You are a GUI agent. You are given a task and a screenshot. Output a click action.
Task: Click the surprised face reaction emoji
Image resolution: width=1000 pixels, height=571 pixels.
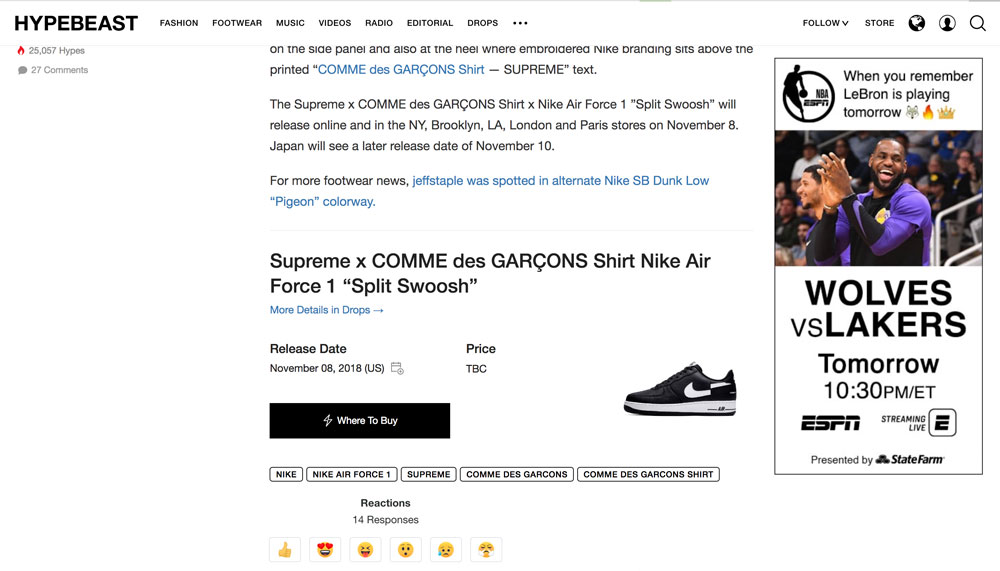click(405, 550)
